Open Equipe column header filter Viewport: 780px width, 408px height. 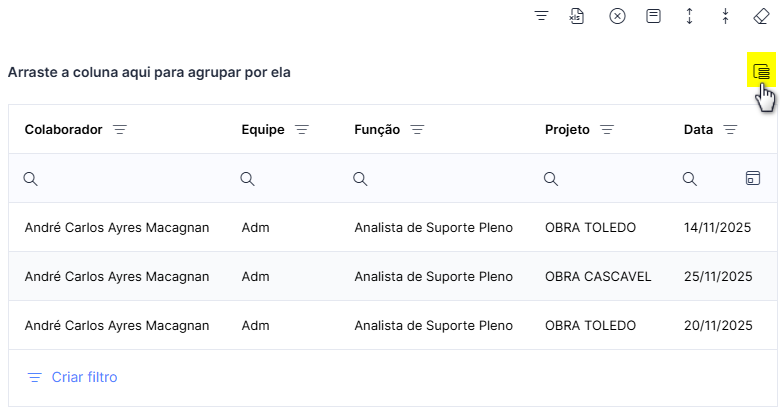click(x=302, y=129)
